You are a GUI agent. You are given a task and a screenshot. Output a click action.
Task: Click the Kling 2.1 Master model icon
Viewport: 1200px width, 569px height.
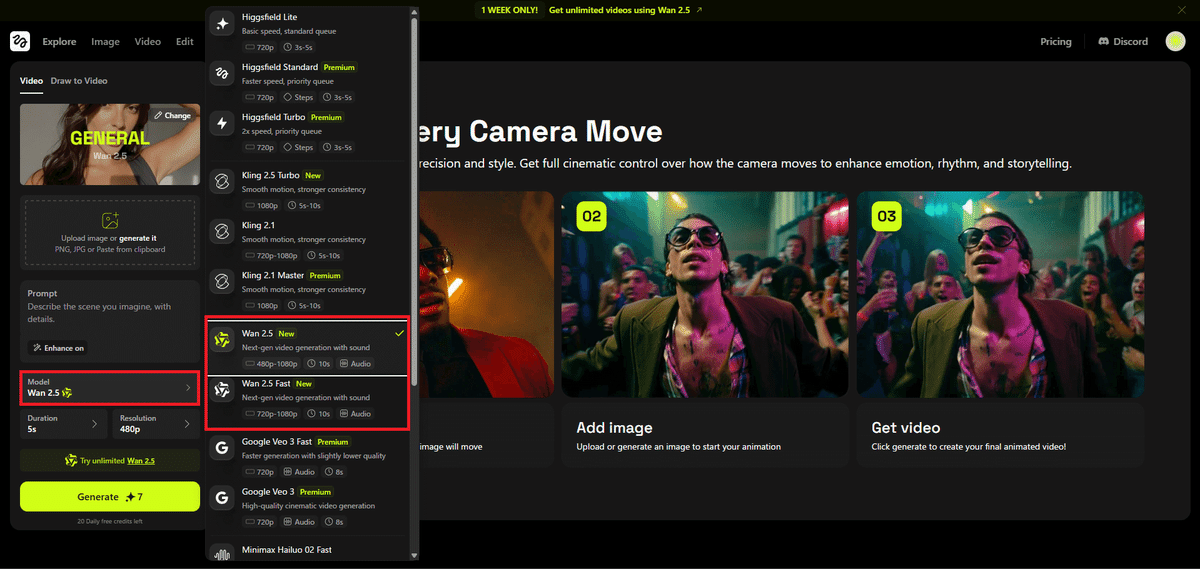(x=222, y=283)
